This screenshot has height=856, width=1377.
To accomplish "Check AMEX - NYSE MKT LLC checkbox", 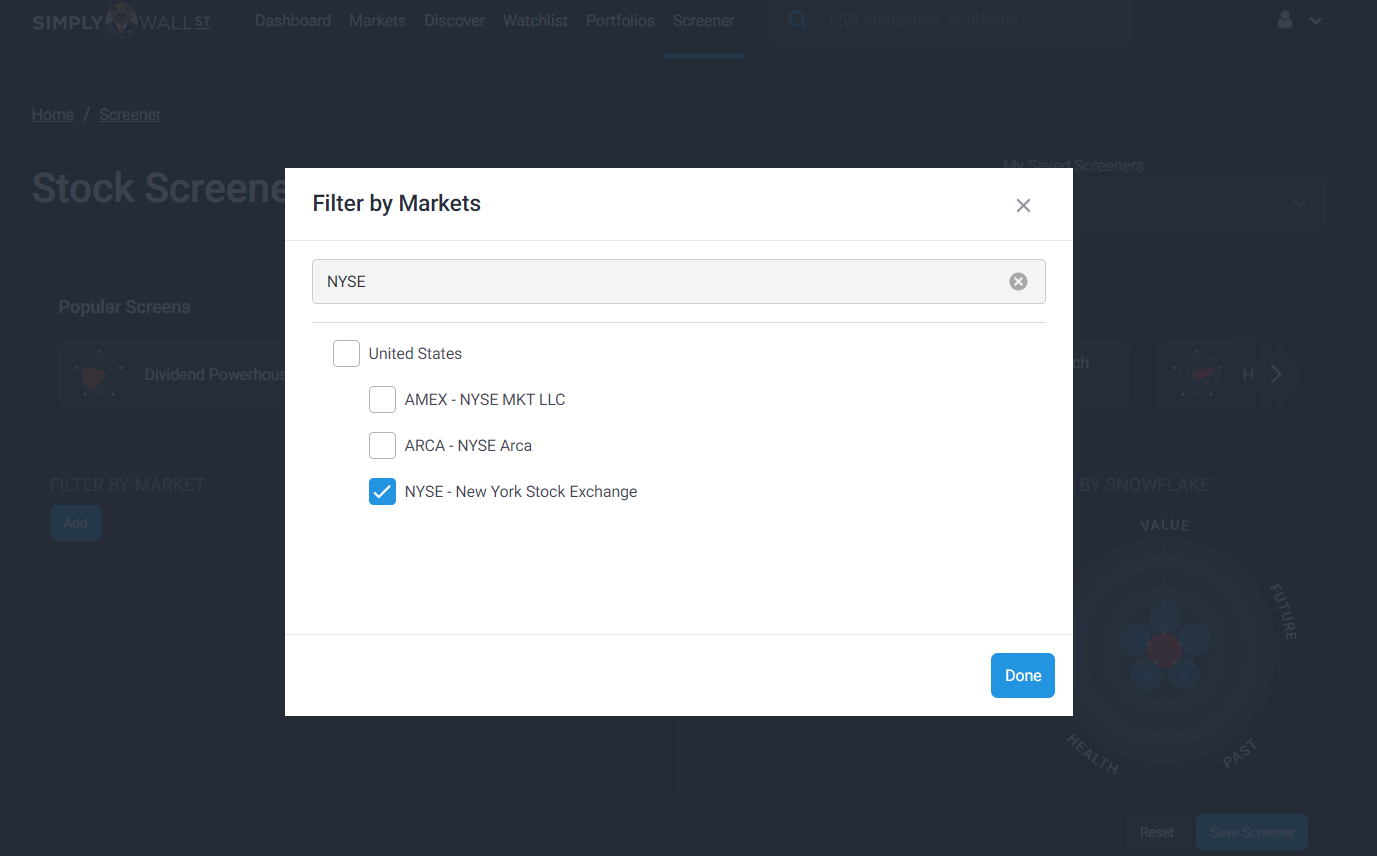I will tap(382, 400).
